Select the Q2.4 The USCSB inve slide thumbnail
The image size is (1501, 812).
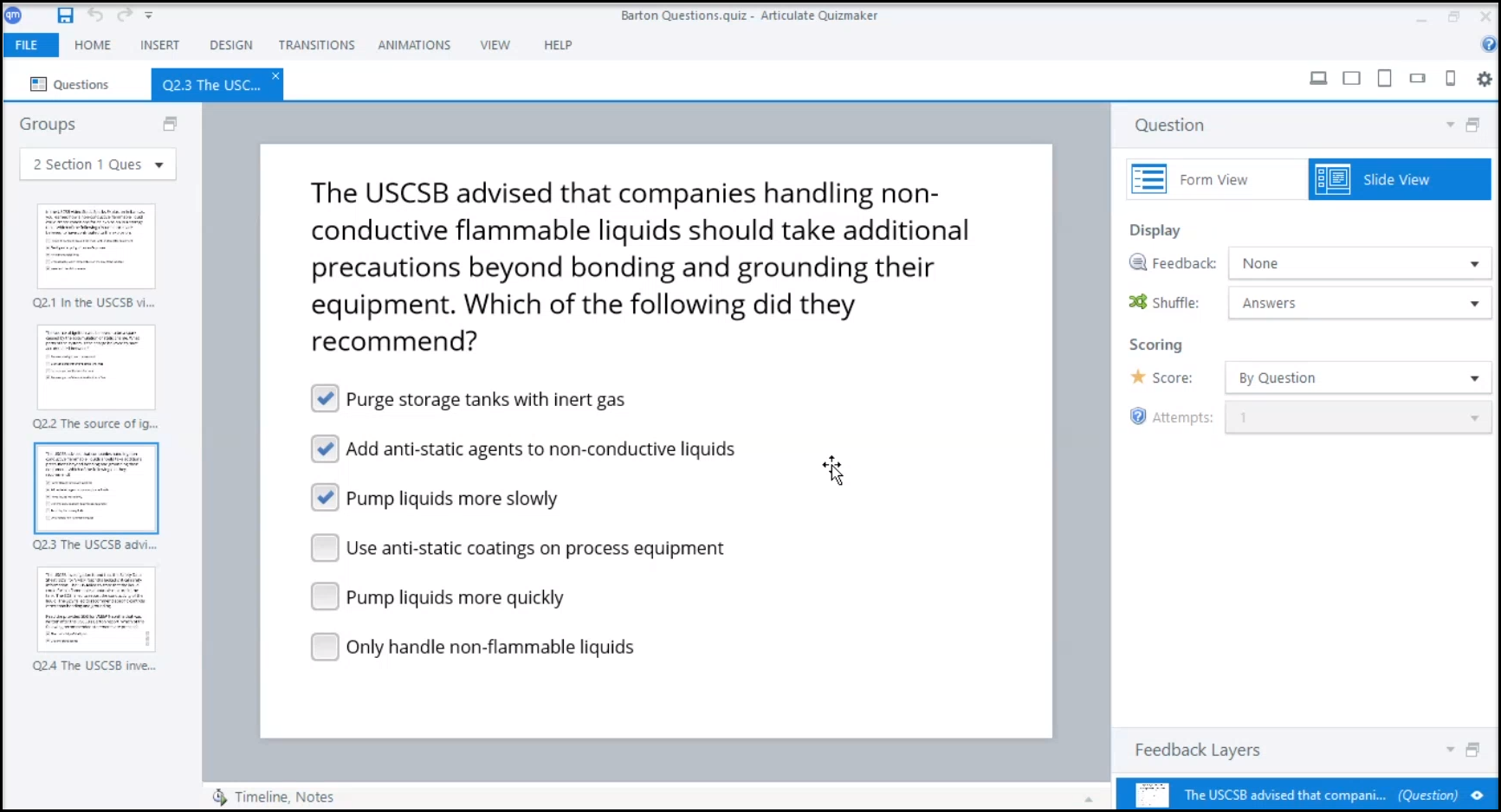pyautogui.click(x=96, y=609)
